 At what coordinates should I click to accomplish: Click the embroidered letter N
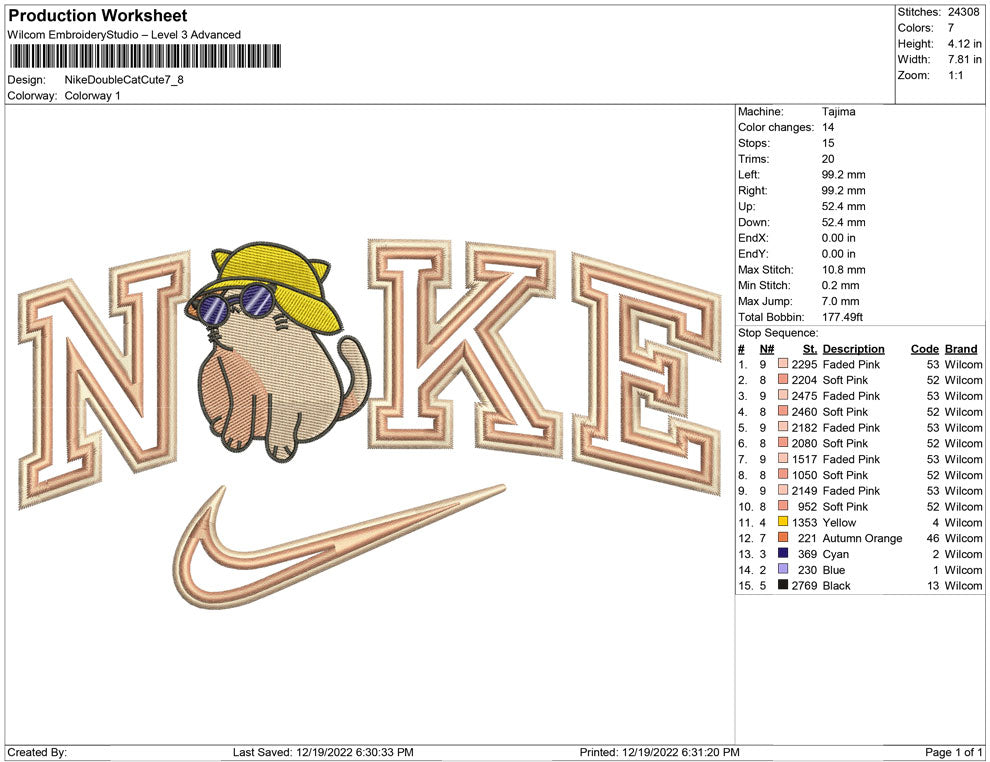pos(104,379)
